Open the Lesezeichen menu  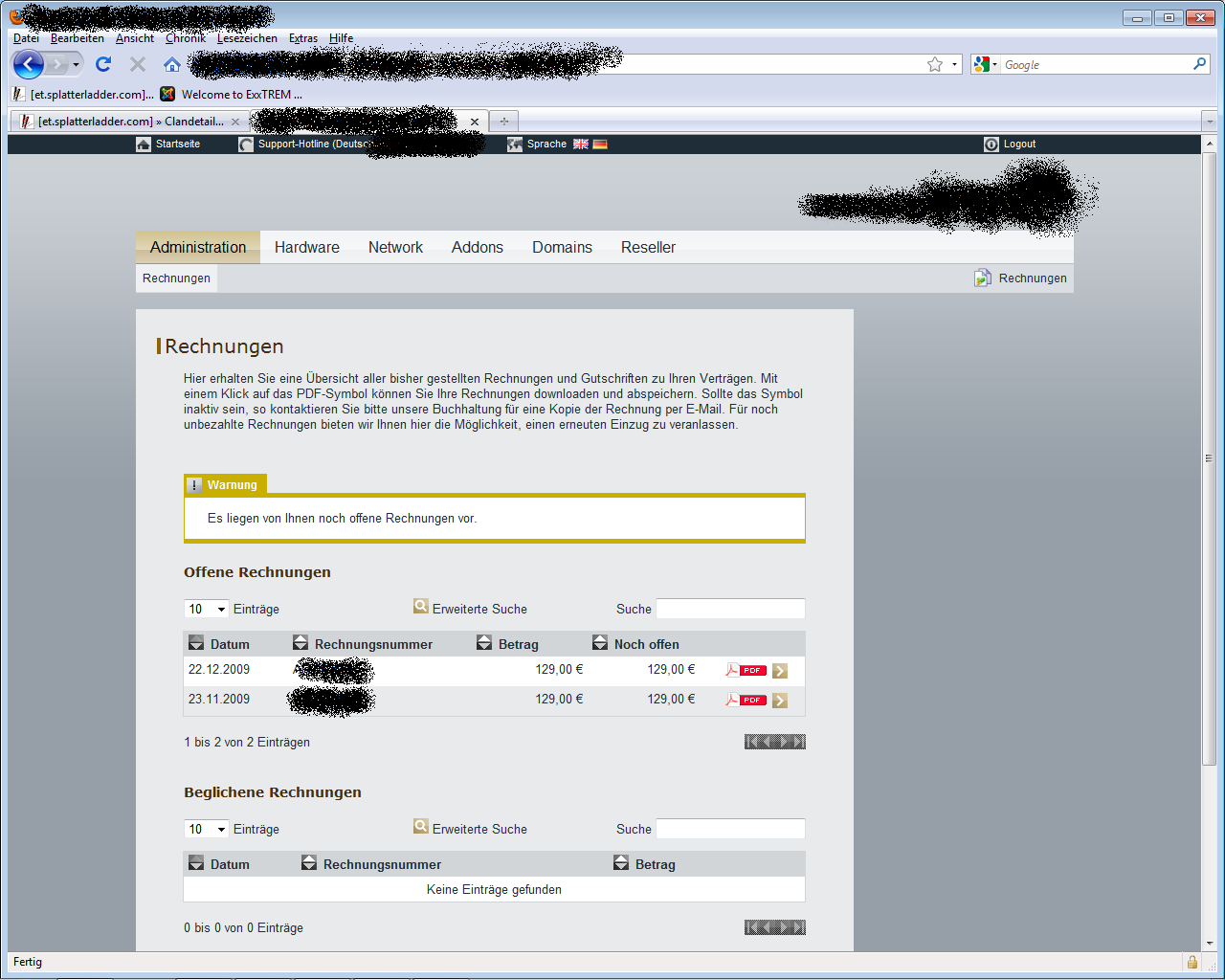247,38
